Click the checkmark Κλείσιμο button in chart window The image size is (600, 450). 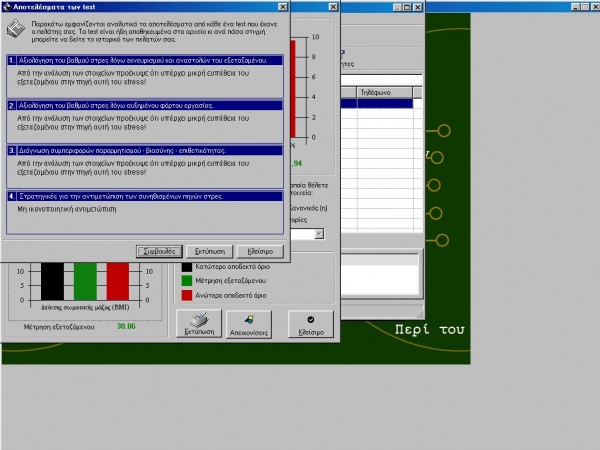[x=311, y=324]
